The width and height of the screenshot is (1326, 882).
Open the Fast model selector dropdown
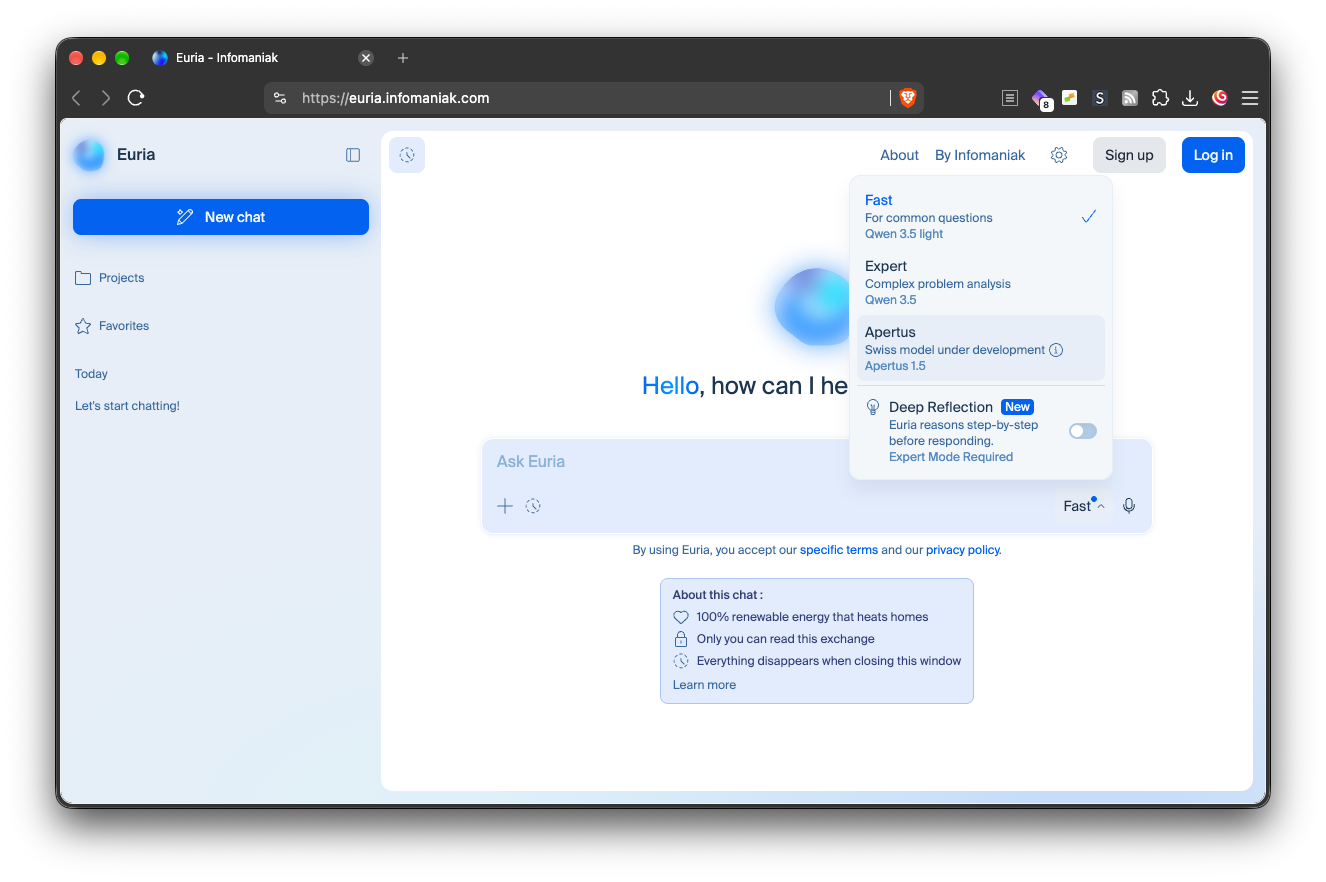click(x=1084, y=506)
